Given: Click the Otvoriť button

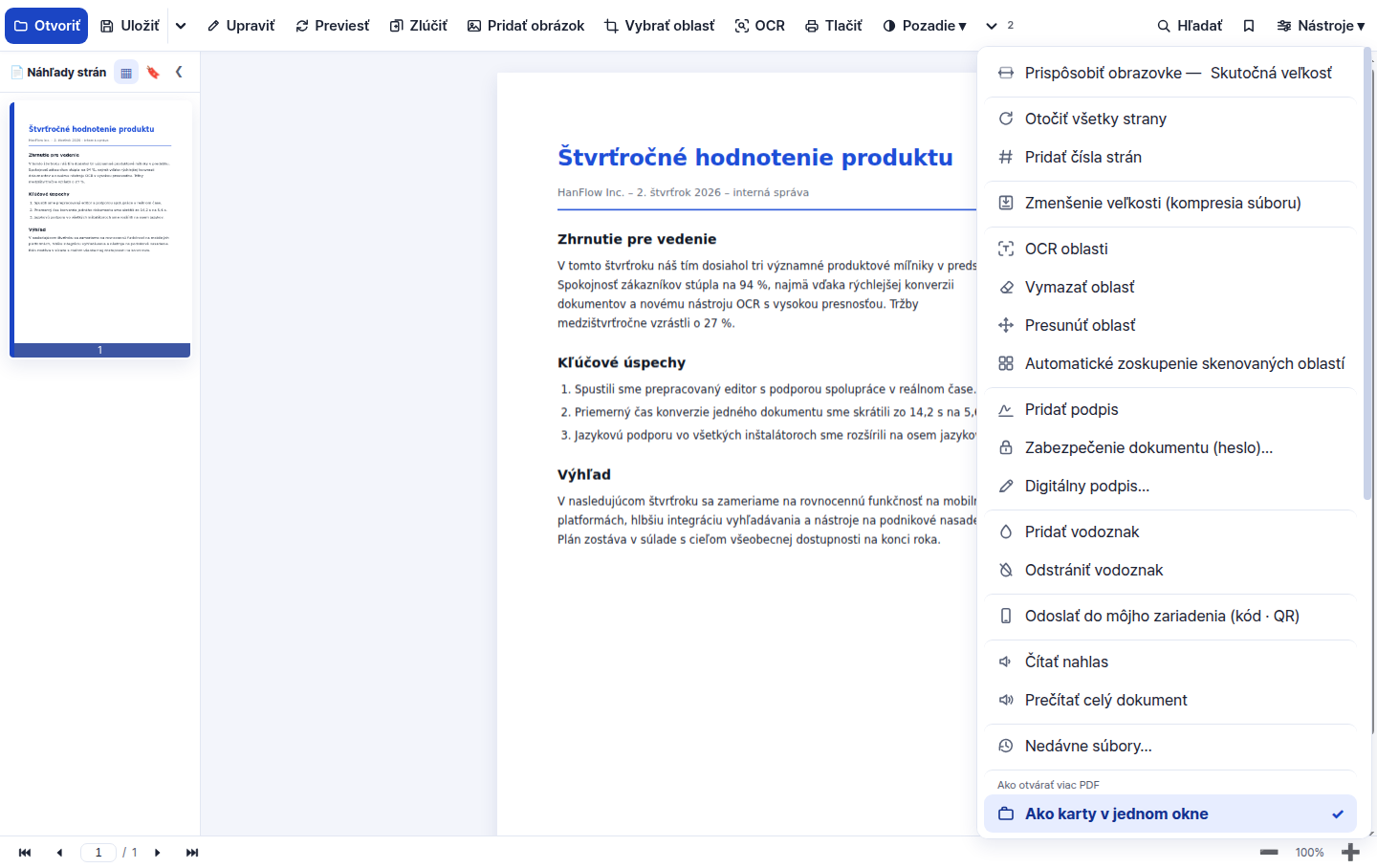Looking at the screenshot, I should click(47, 26).
